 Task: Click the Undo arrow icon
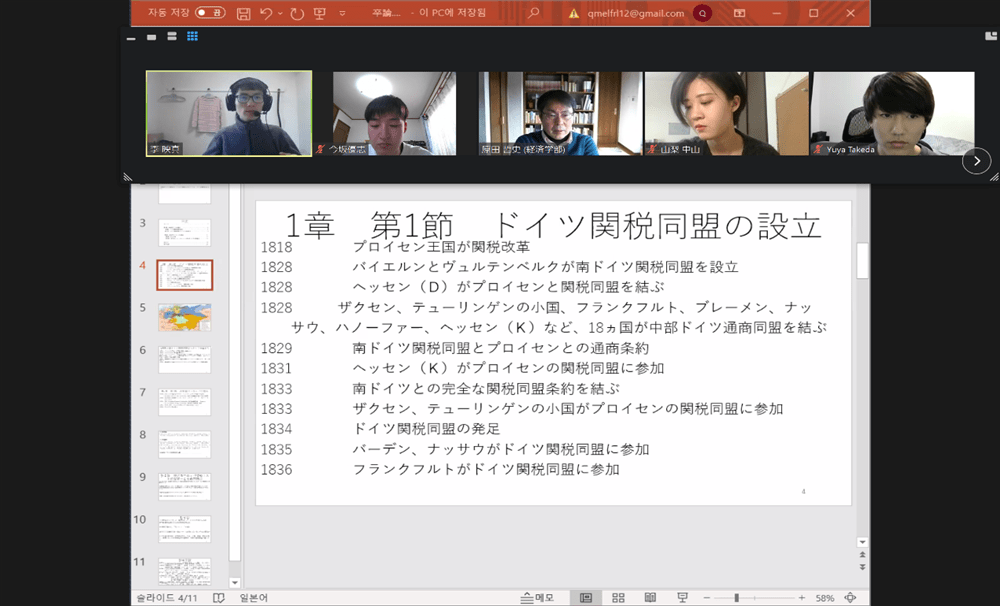(x=266, y=13)
